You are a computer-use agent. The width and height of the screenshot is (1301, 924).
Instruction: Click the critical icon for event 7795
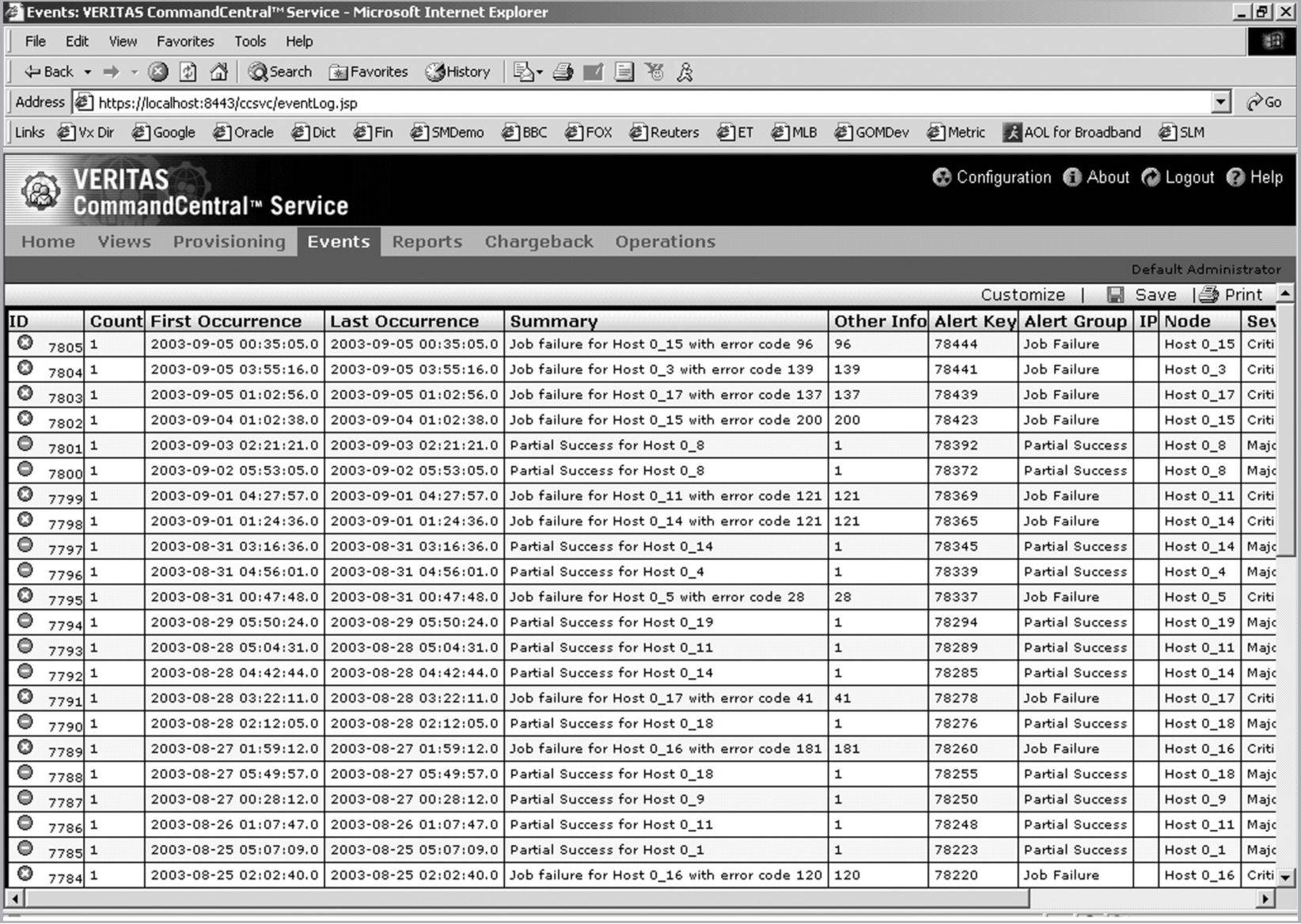(x=25, y=596)
